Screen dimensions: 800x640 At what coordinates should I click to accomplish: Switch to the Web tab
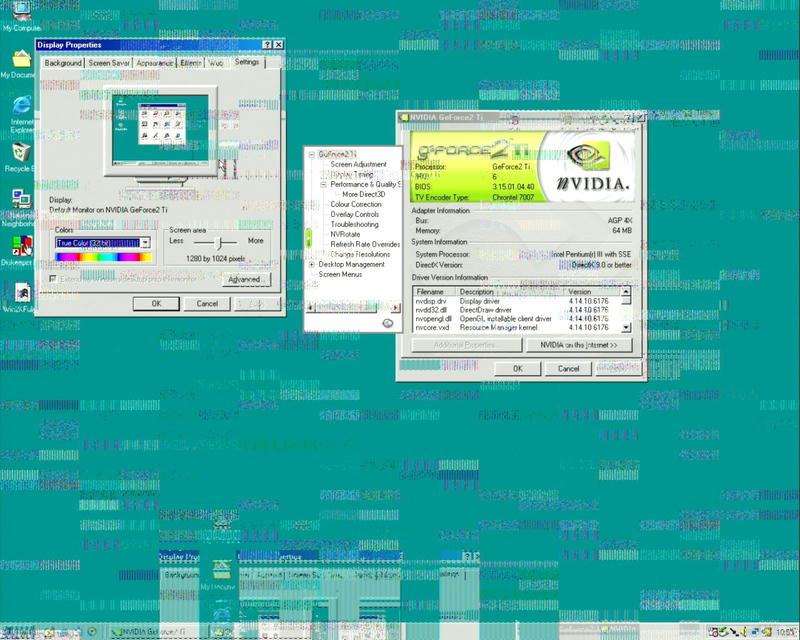pyautogui.click(x=216, y=63)
